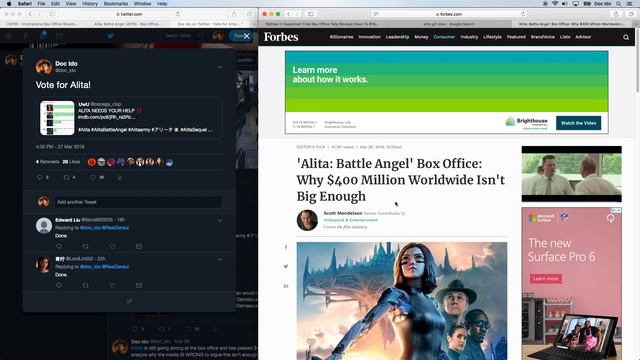The image size is (640, 360).
Task: Switch to the Google Search tab
Action: pos(449,24)
